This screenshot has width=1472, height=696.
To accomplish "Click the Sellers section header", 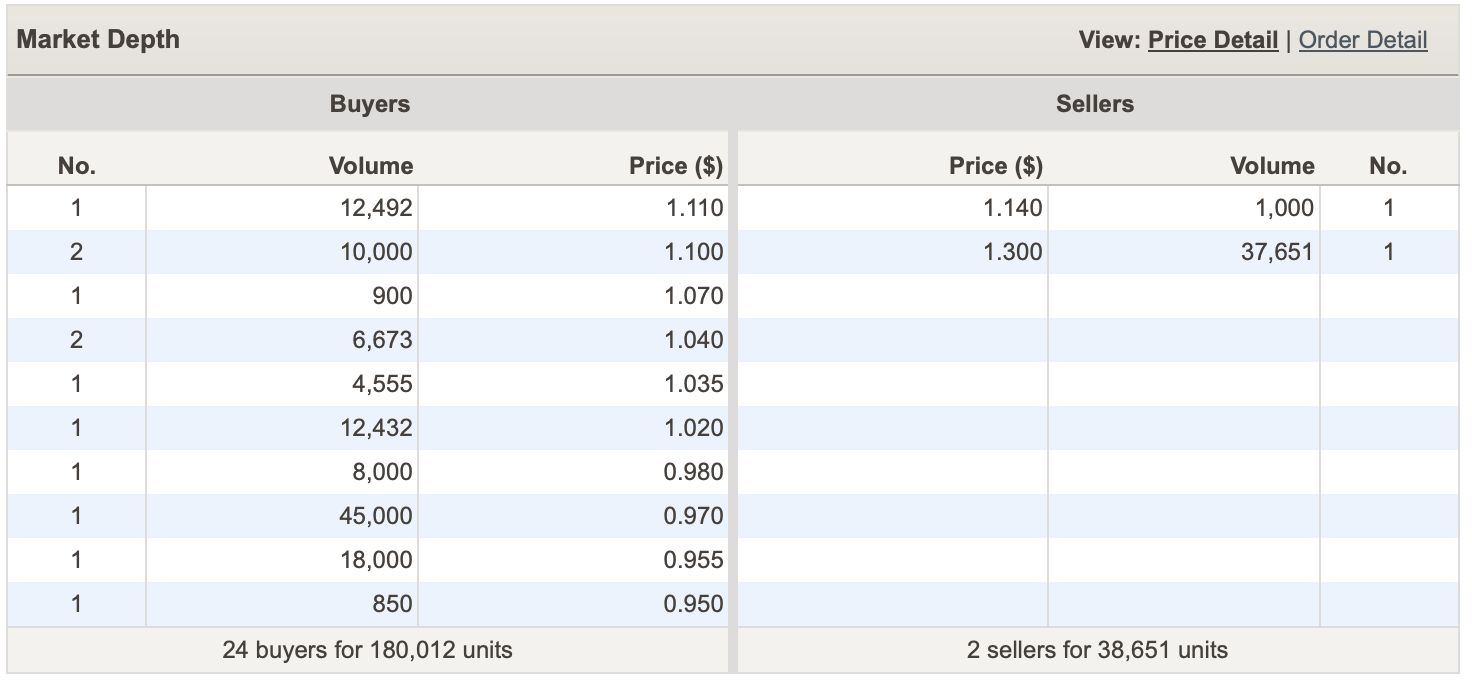I will pos(1094,104).
